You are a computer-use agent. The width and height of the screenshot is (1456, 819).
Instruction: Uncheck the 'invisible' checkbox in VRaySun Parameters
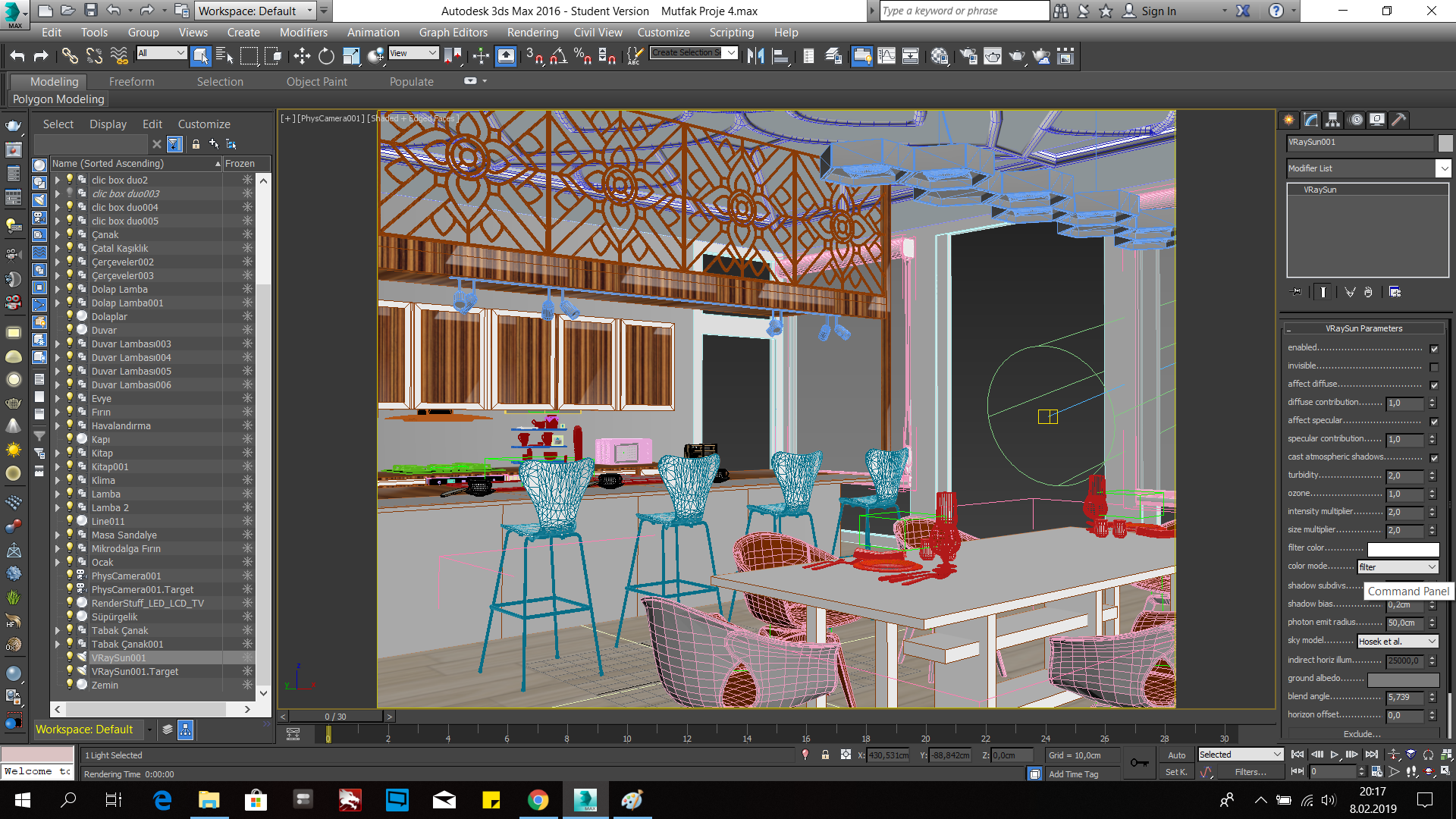[1434, 366]
